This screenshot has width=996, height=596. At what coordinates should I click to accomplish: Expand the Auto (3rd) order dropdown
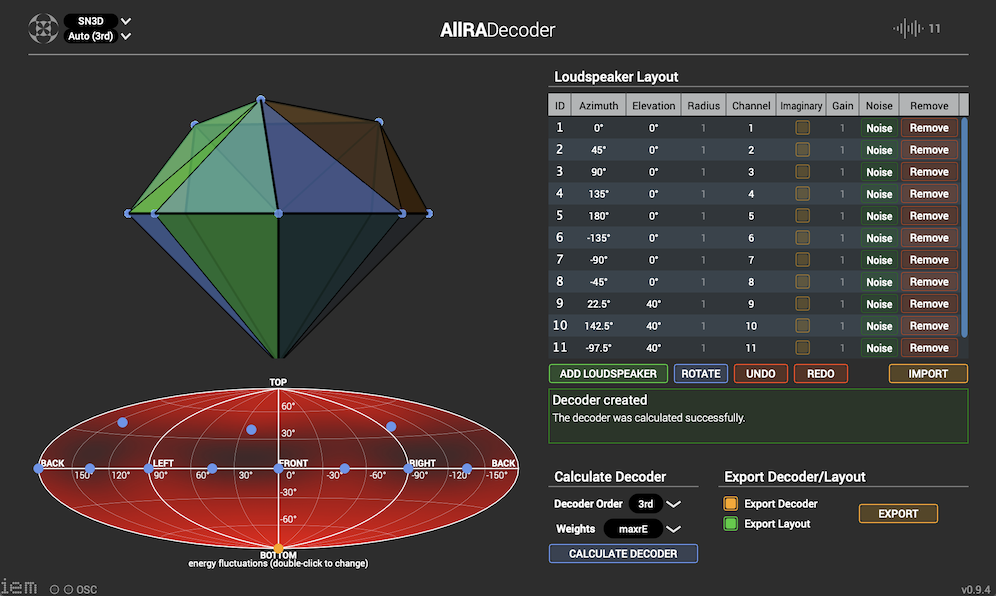(x=98, y=37)
